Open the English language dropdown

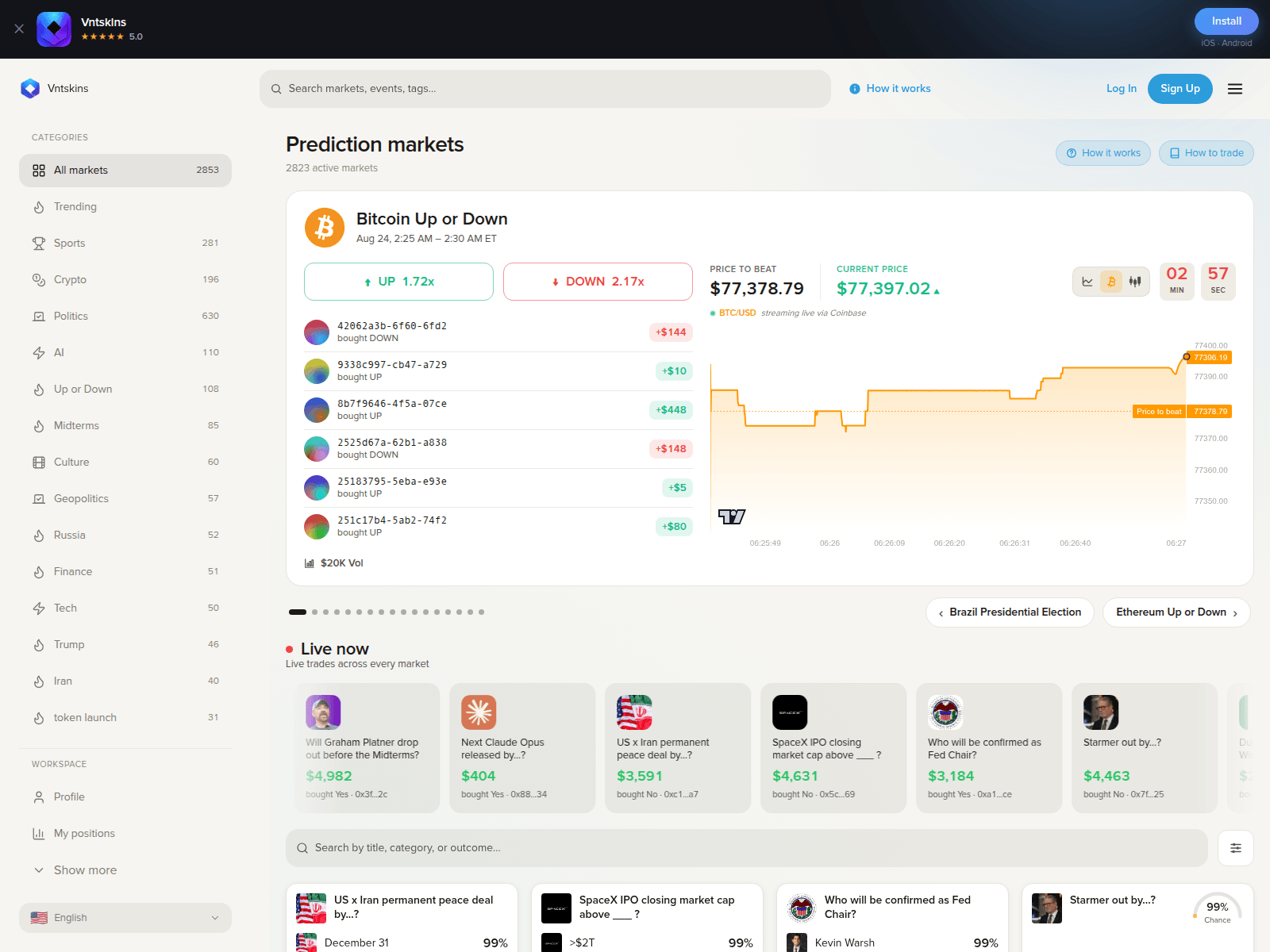pos(125,918)
